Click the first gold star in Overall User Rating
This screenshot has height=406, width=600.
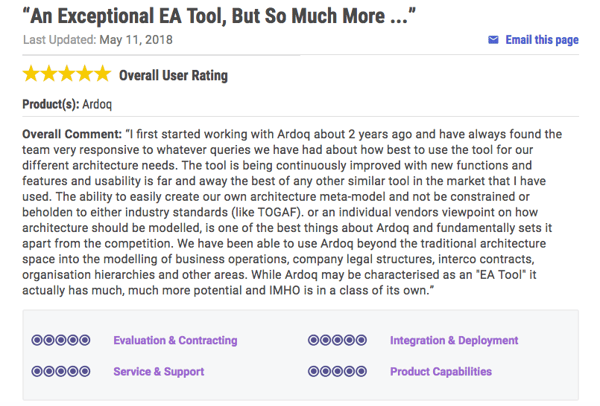(x=31, y=73)
